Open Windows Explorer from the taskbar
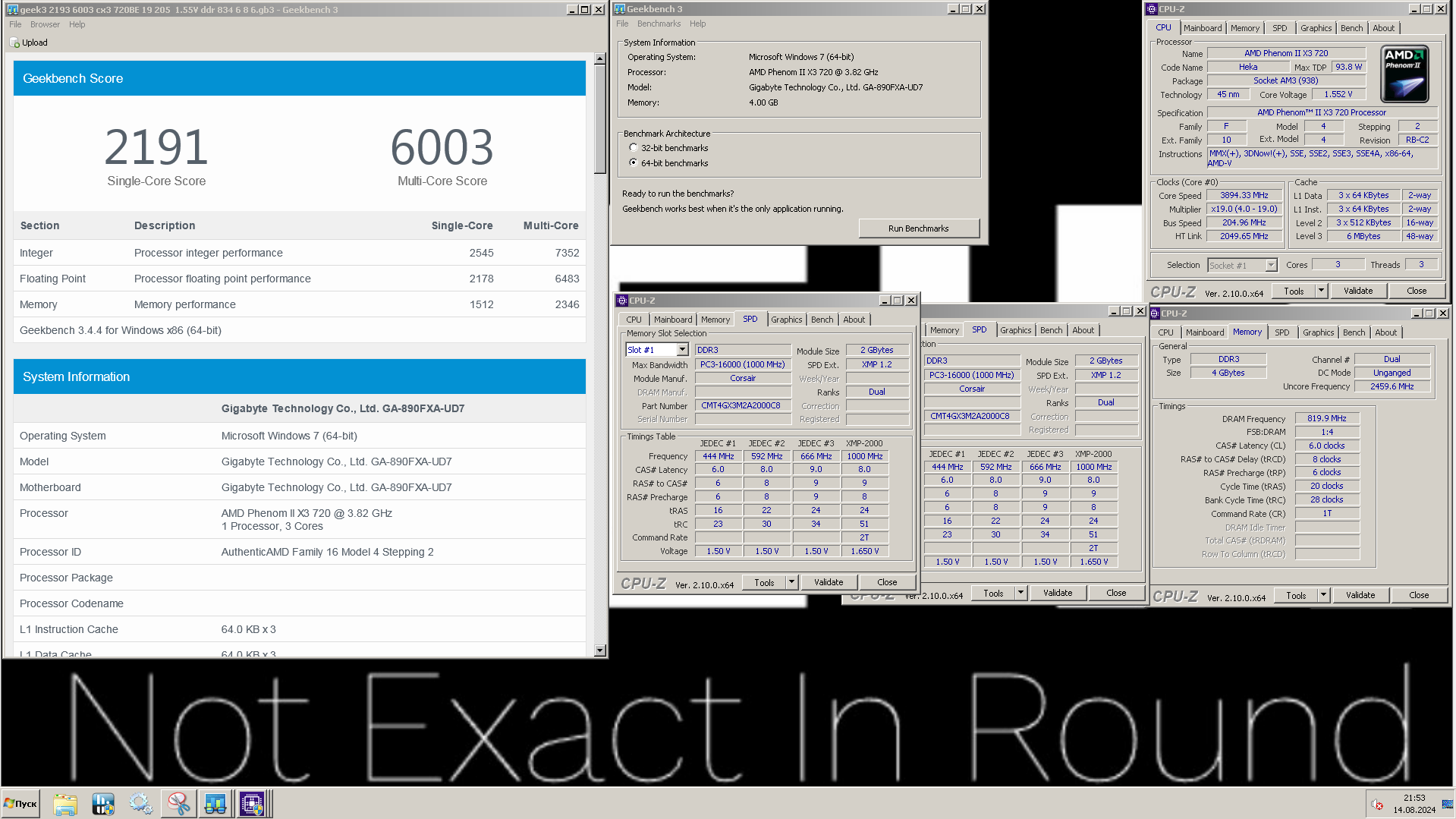Screen dimensions: 1456x819 (x=65, y=803)
